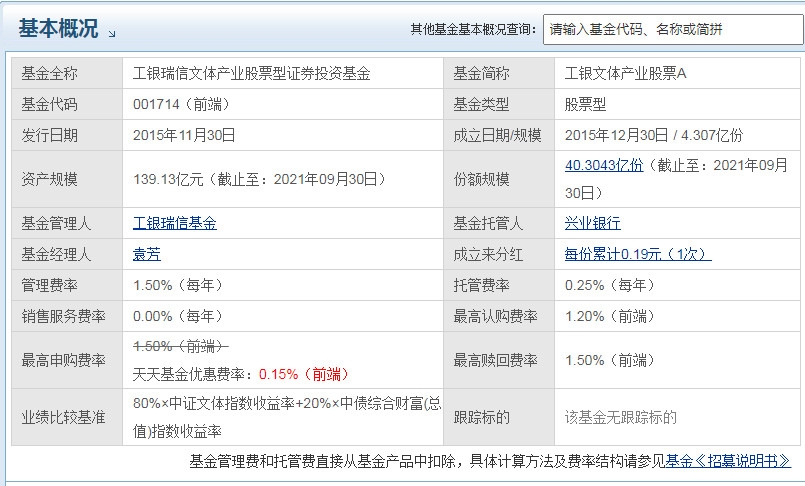The image size is (805, 486).
Task: Click the 40.3043亿份 share scale link
Action: [604, 165]
